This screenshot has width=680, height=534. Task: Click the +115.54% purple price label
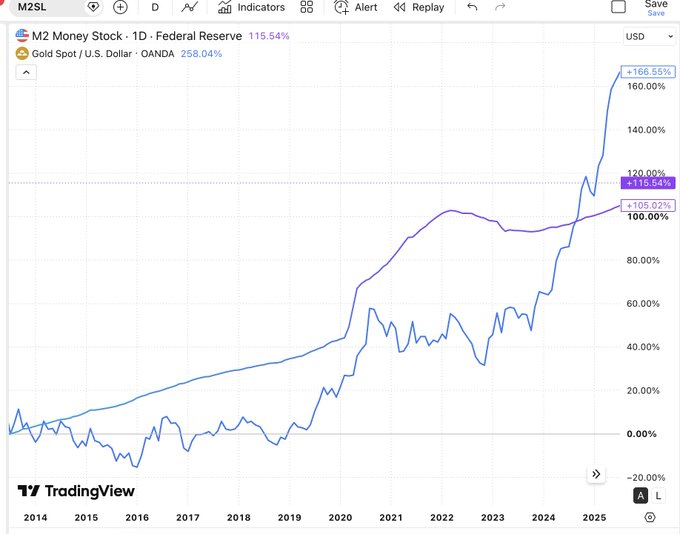(648, 183)
